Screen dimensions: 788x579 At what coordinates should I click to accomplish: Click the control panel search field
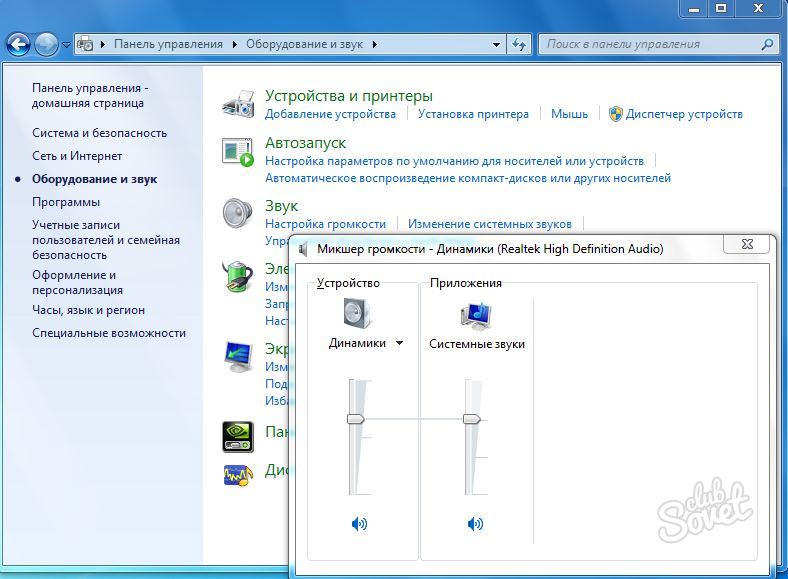click(x=650, y=44)
